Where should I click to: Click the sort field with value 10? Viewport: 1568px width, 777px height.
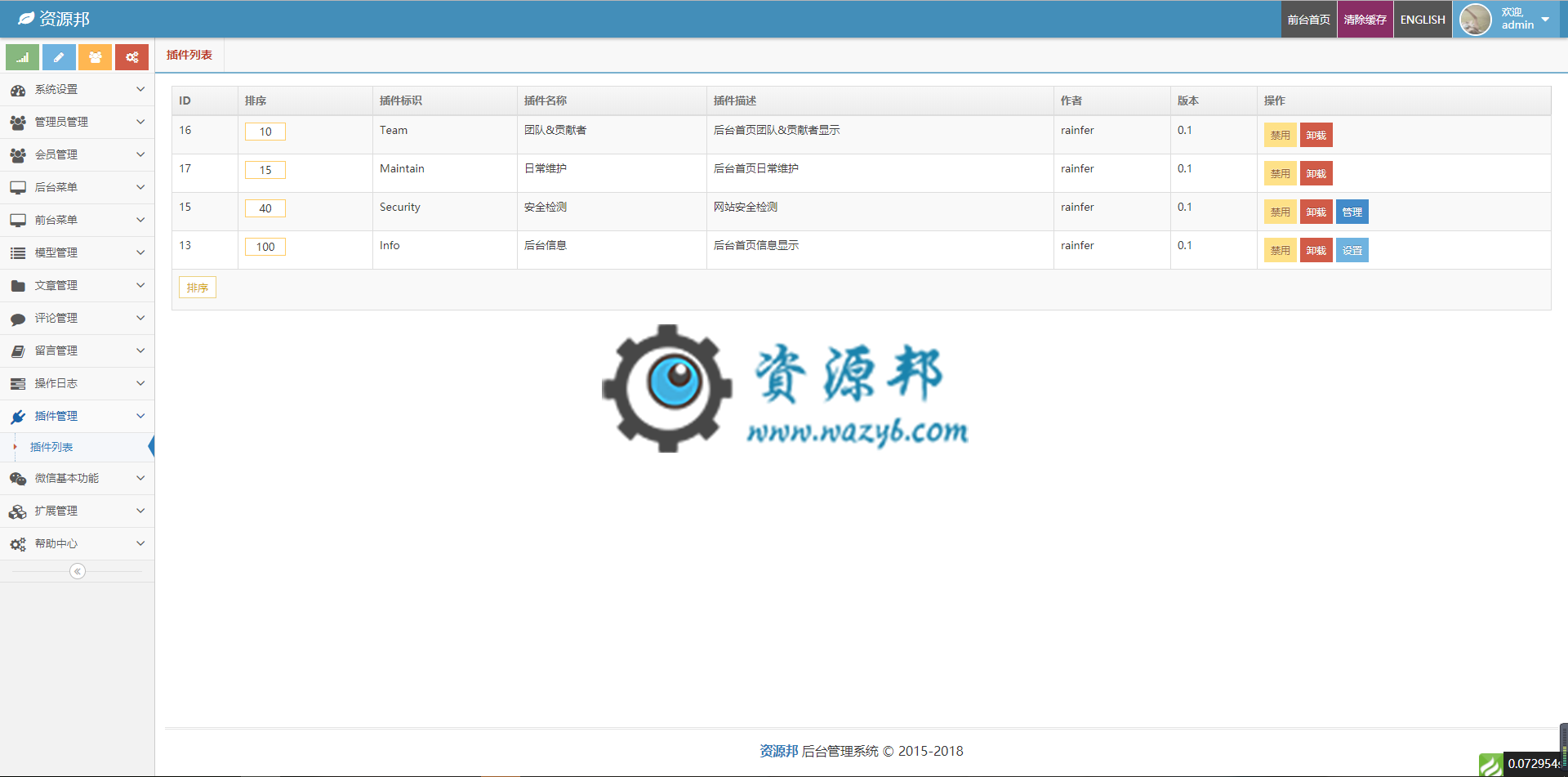coord(265,132)
